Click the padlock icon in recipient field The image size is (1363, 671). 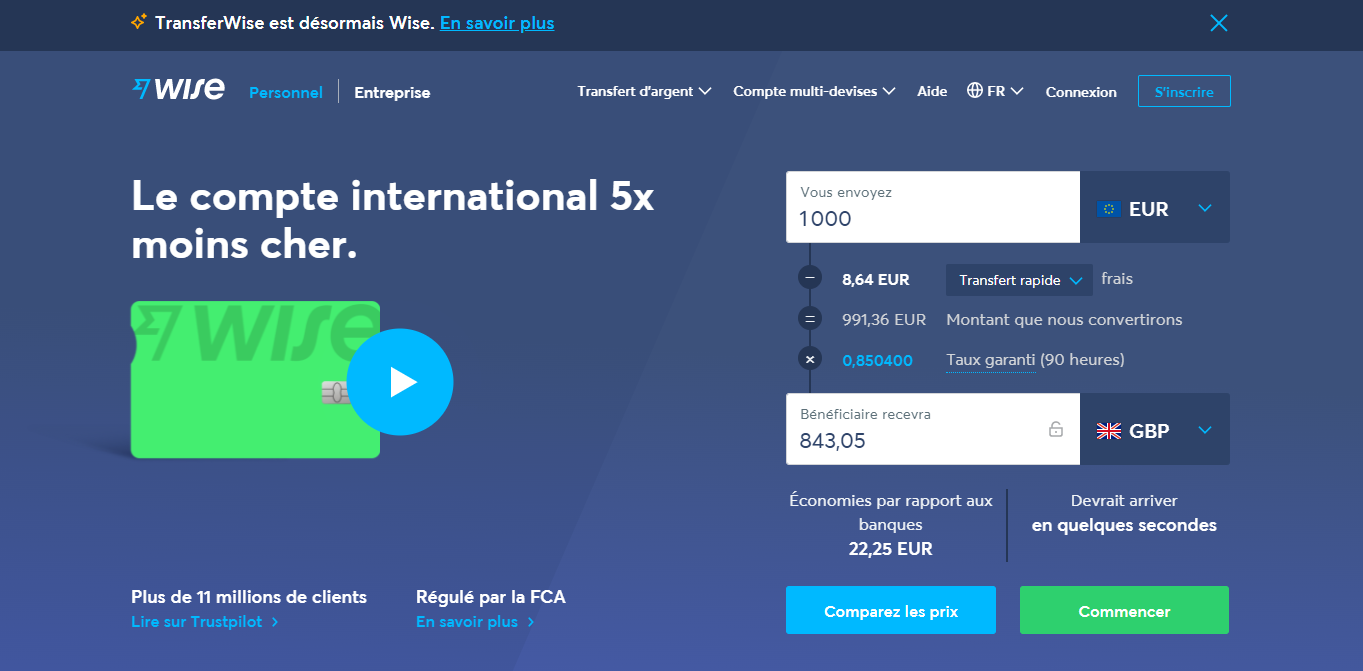tap(1055, 429)
